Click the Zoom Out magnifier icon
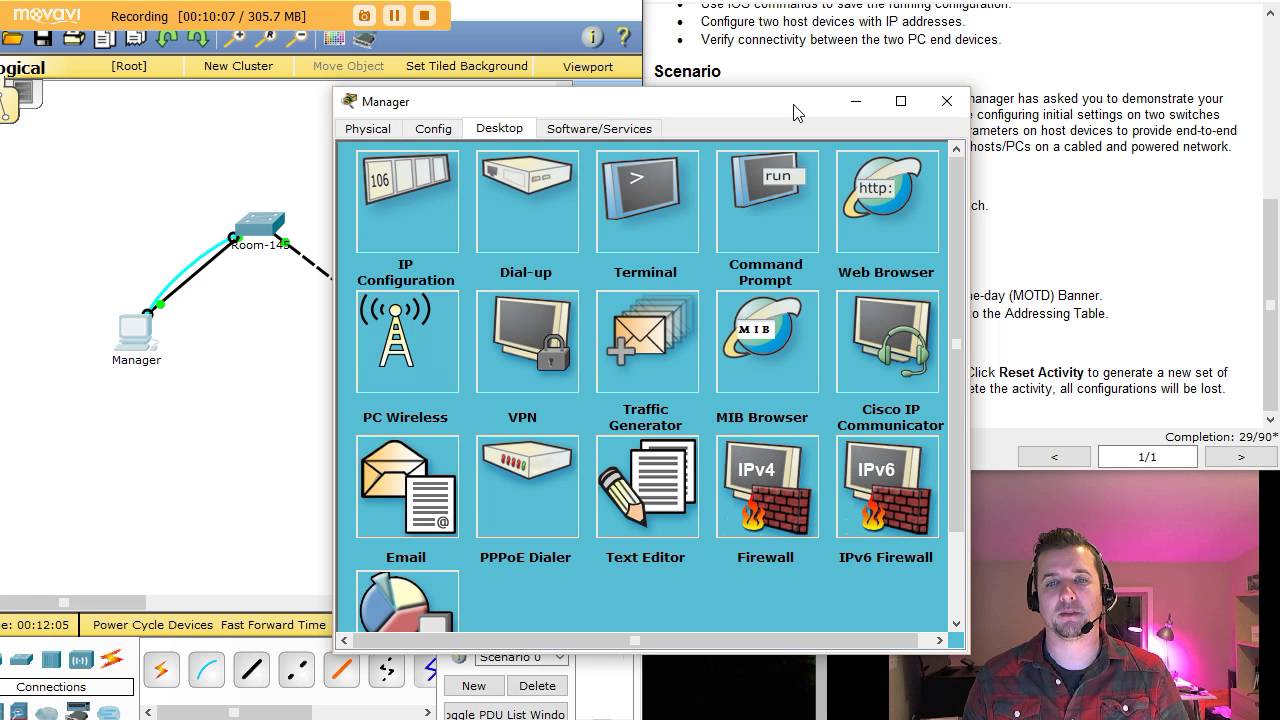 pos(297,38)
